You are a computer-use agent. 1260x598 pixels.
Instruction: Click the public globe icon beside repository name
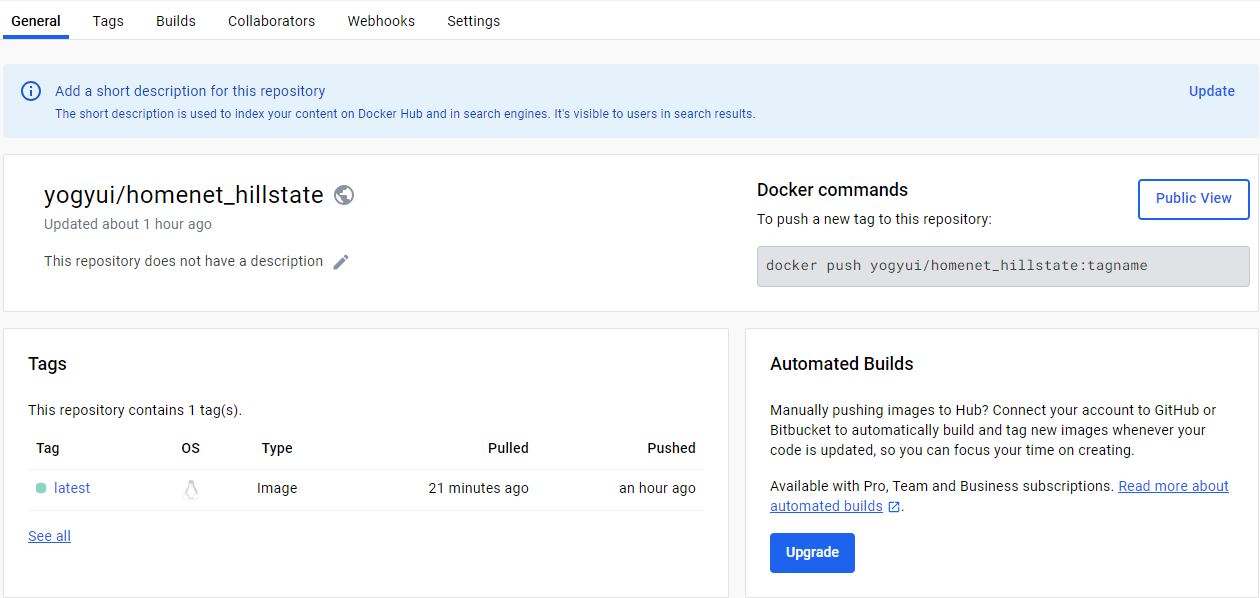pos(344,195)
